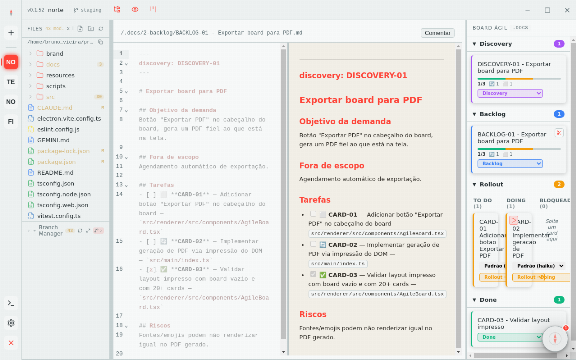Select the red NO workspace tile

11,62
